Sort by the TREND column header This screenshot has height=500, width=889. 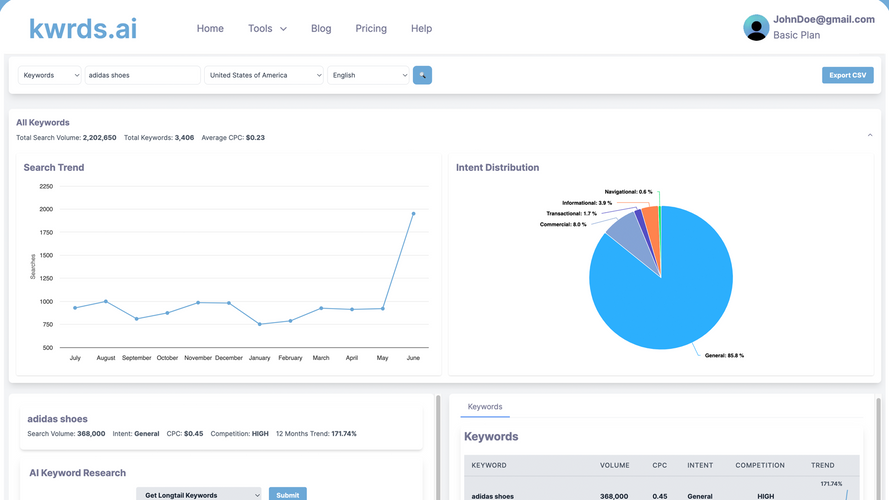[x=823, y=465]
